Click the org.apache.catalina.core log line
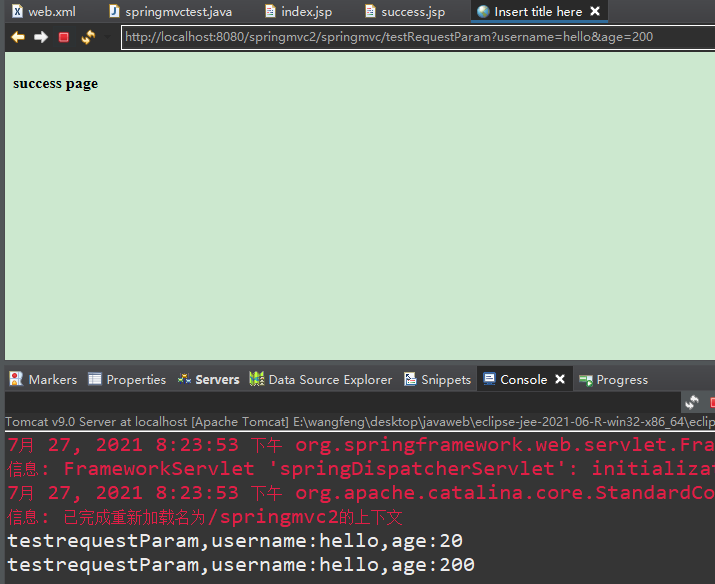The image size is (715, 584). tap(360, 493)
